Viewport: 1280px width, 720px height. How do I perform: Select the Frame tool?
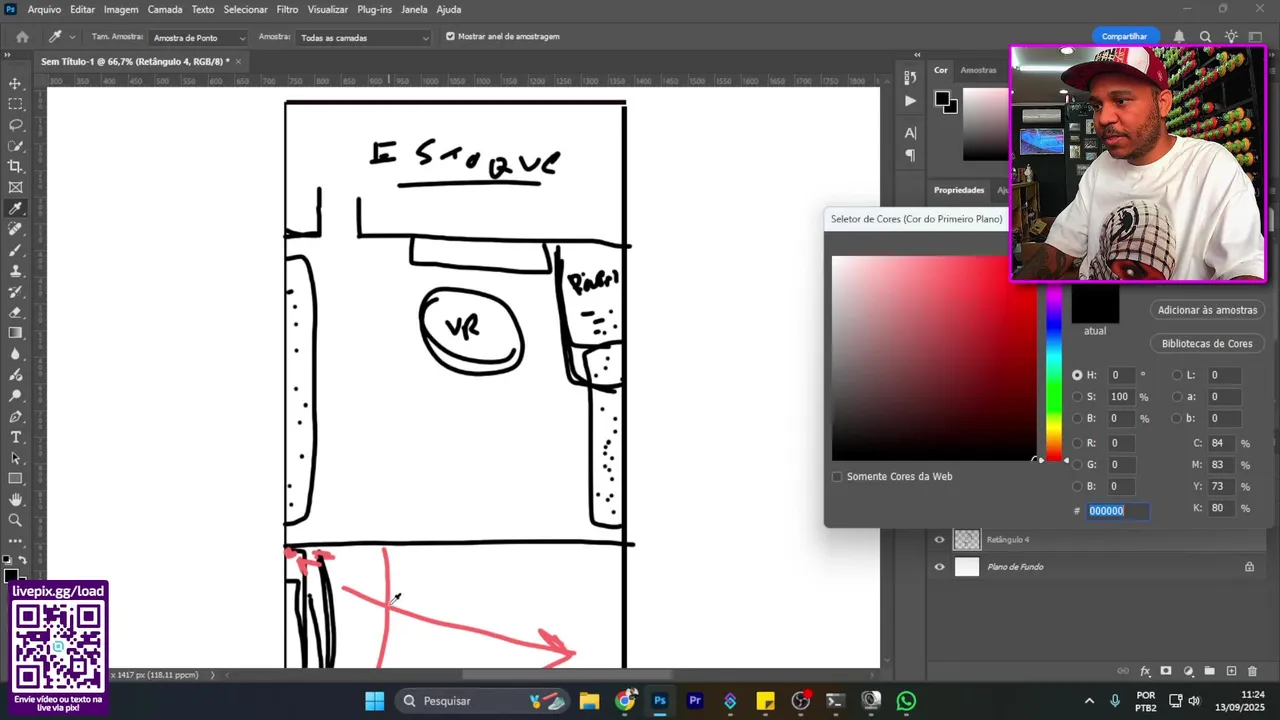[15, 187]
